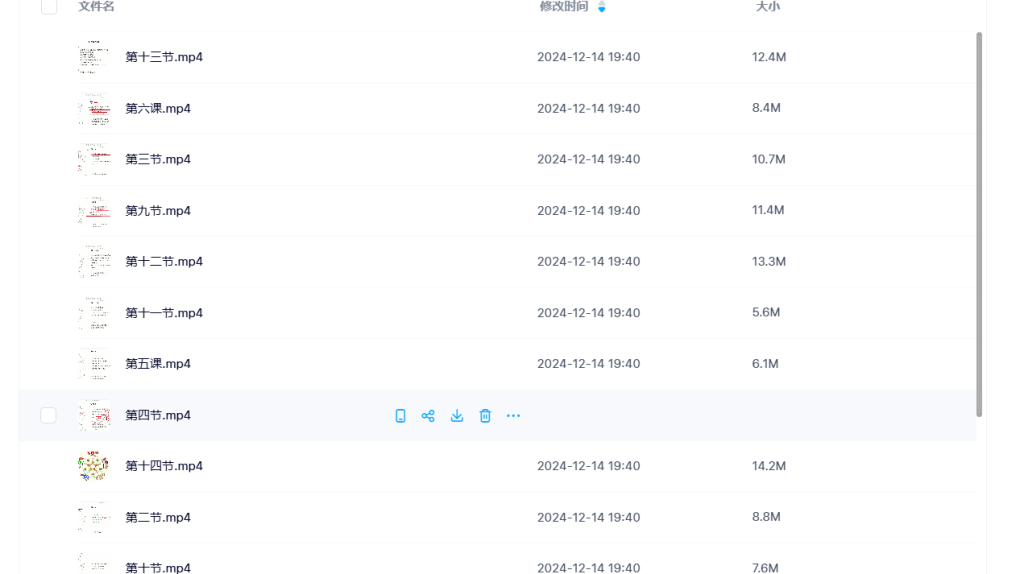Toggle the select-all checkbox in the header
Viewport: 1024px width, 574px height.
coord(49,7)
